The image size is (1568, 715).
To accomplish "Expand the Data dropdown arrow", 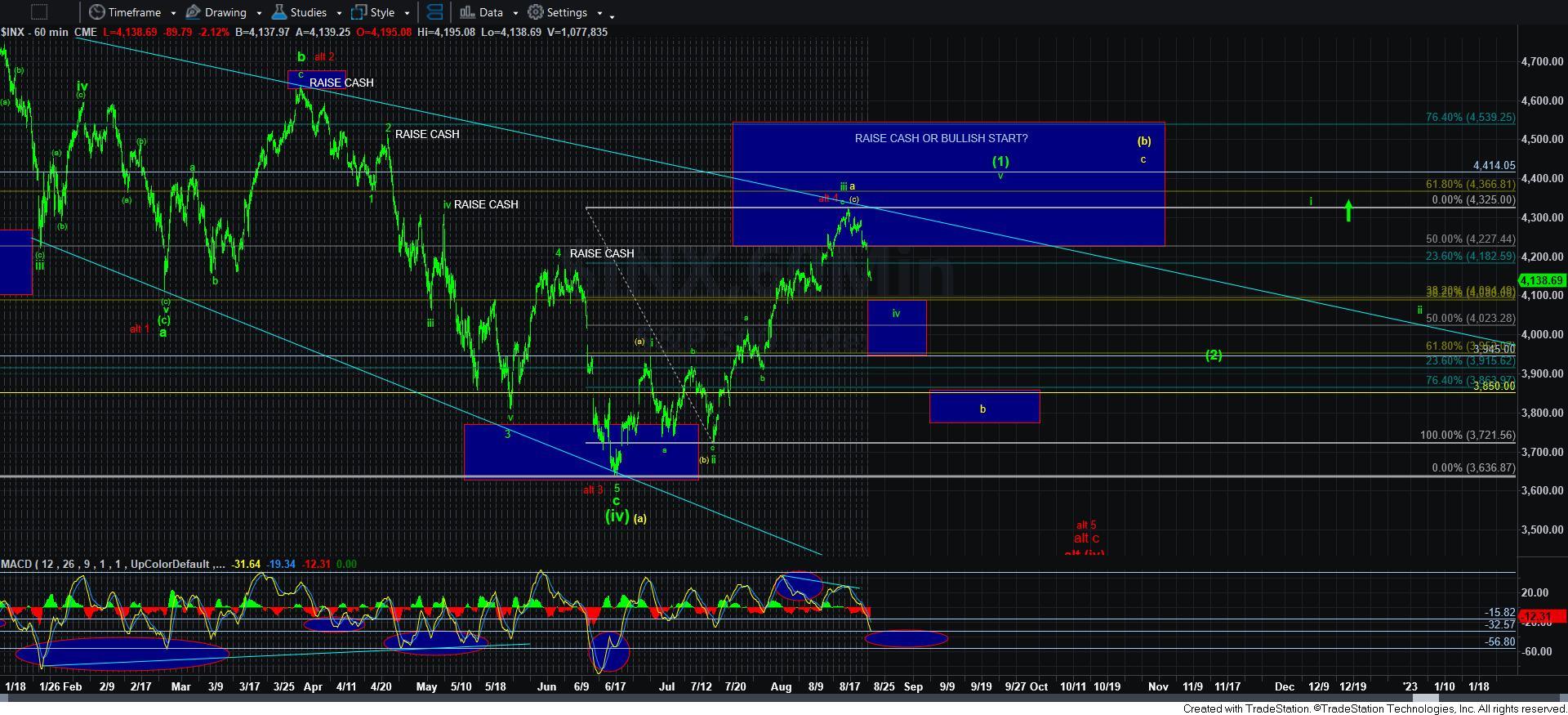I will click(515, 14).
